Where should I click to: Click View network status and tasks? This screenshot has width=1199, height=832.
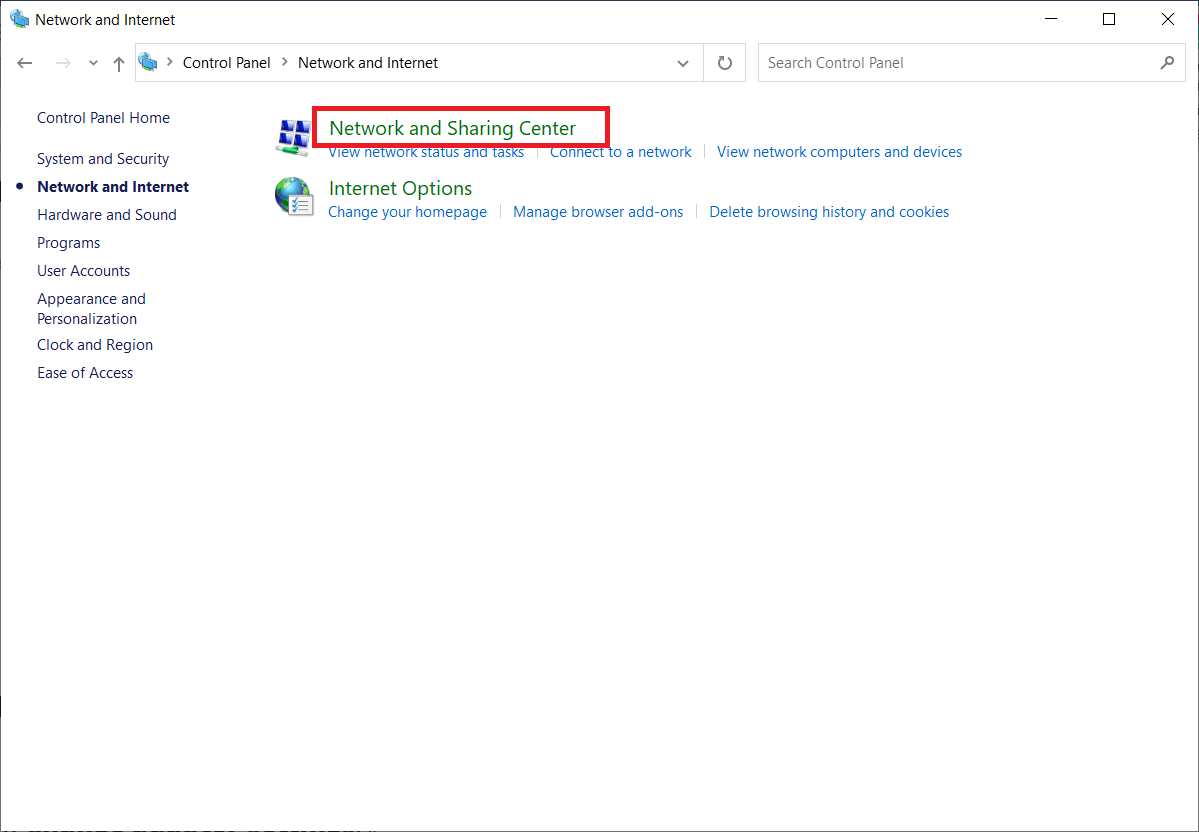(426, 151)
